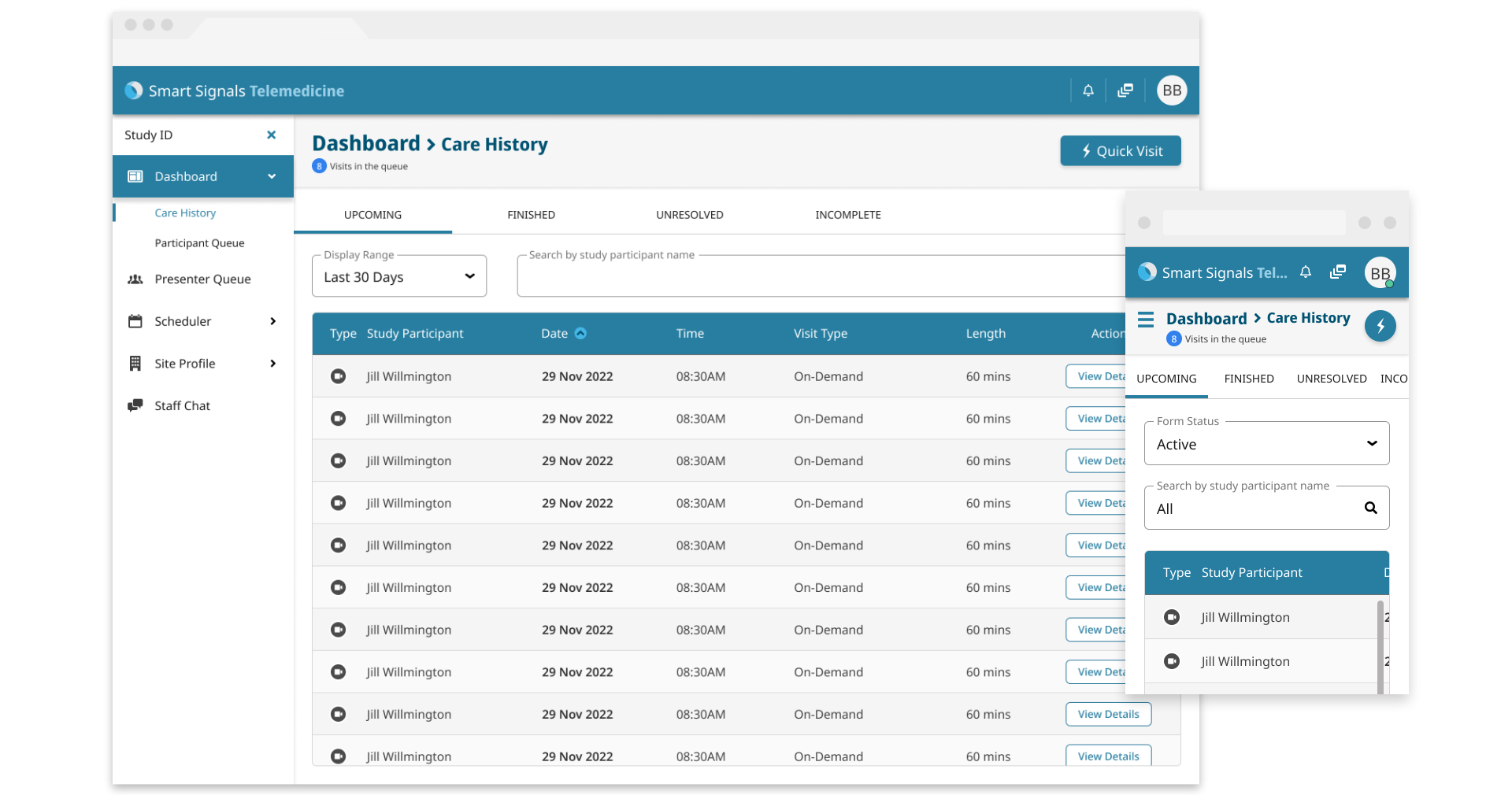This screenshot has width=1512, height=795.
Task: Open Staff Chat via its speech bubble icon
Action: 135,405
